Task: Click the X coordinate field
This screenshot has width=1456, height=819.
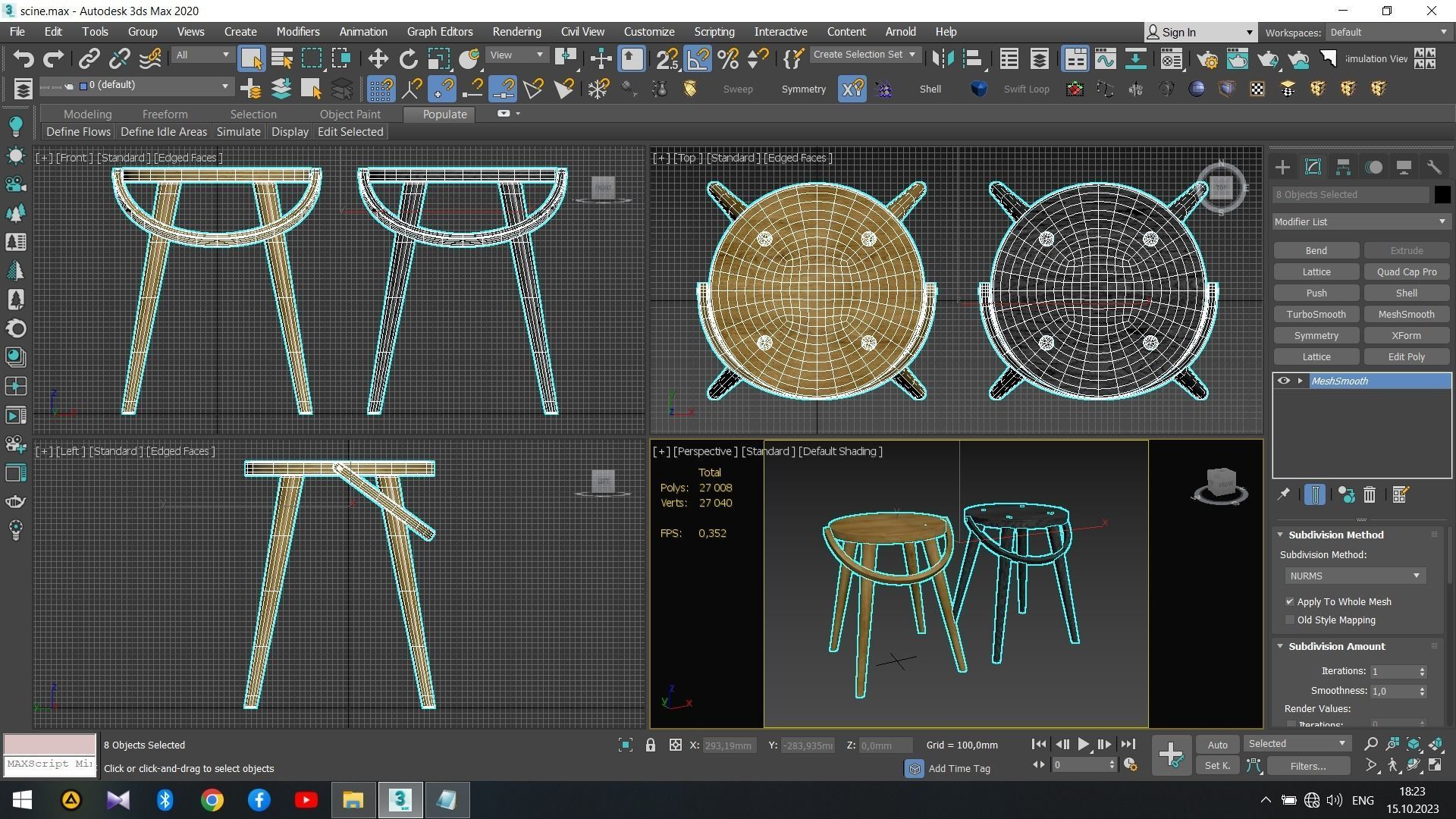Action: (730, 745)
